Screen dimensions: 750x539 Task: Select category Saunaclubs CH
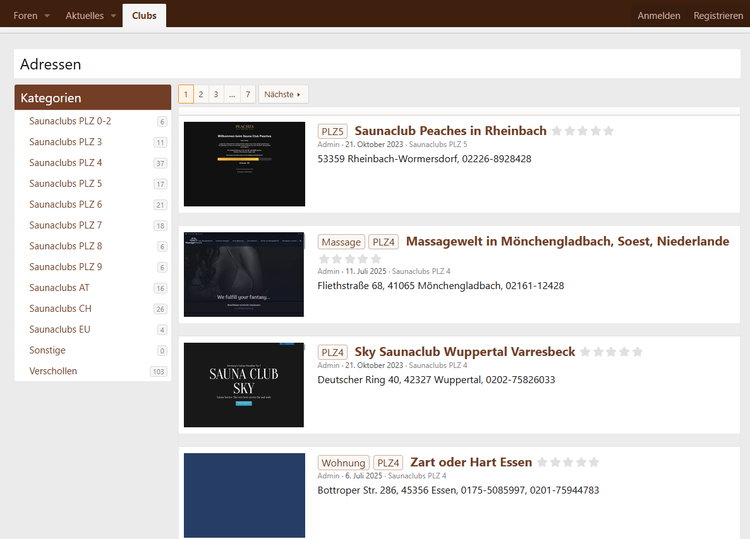[x=60, y=308]
